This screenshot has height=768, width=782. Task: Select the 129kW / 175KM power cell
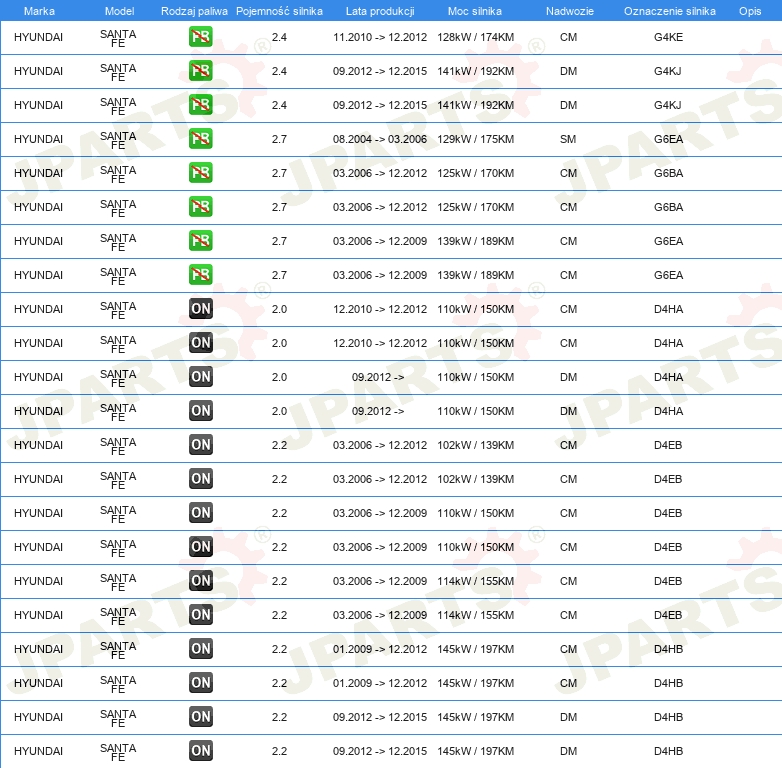[475, 139]
